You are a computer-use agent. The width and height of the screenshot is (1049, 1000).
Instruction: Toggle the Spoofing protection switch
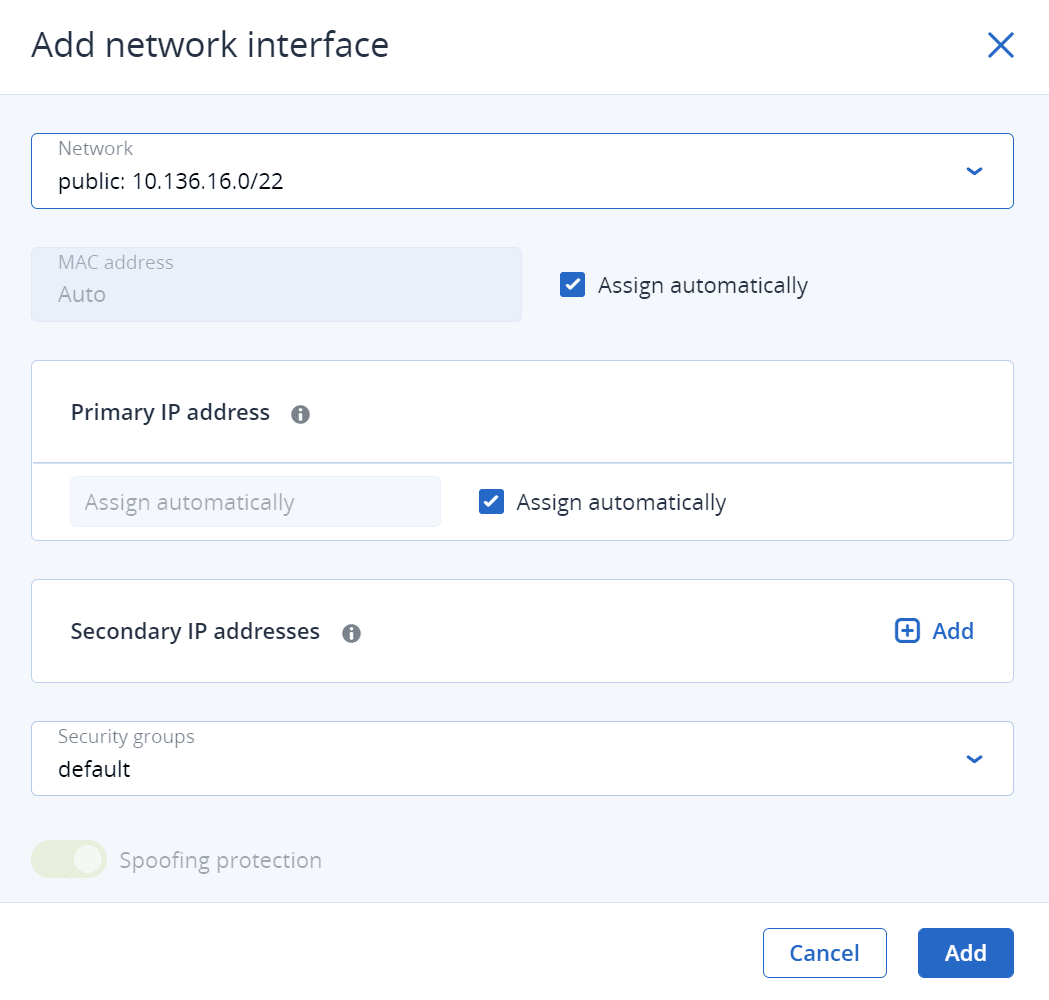(x=69, y=860)
